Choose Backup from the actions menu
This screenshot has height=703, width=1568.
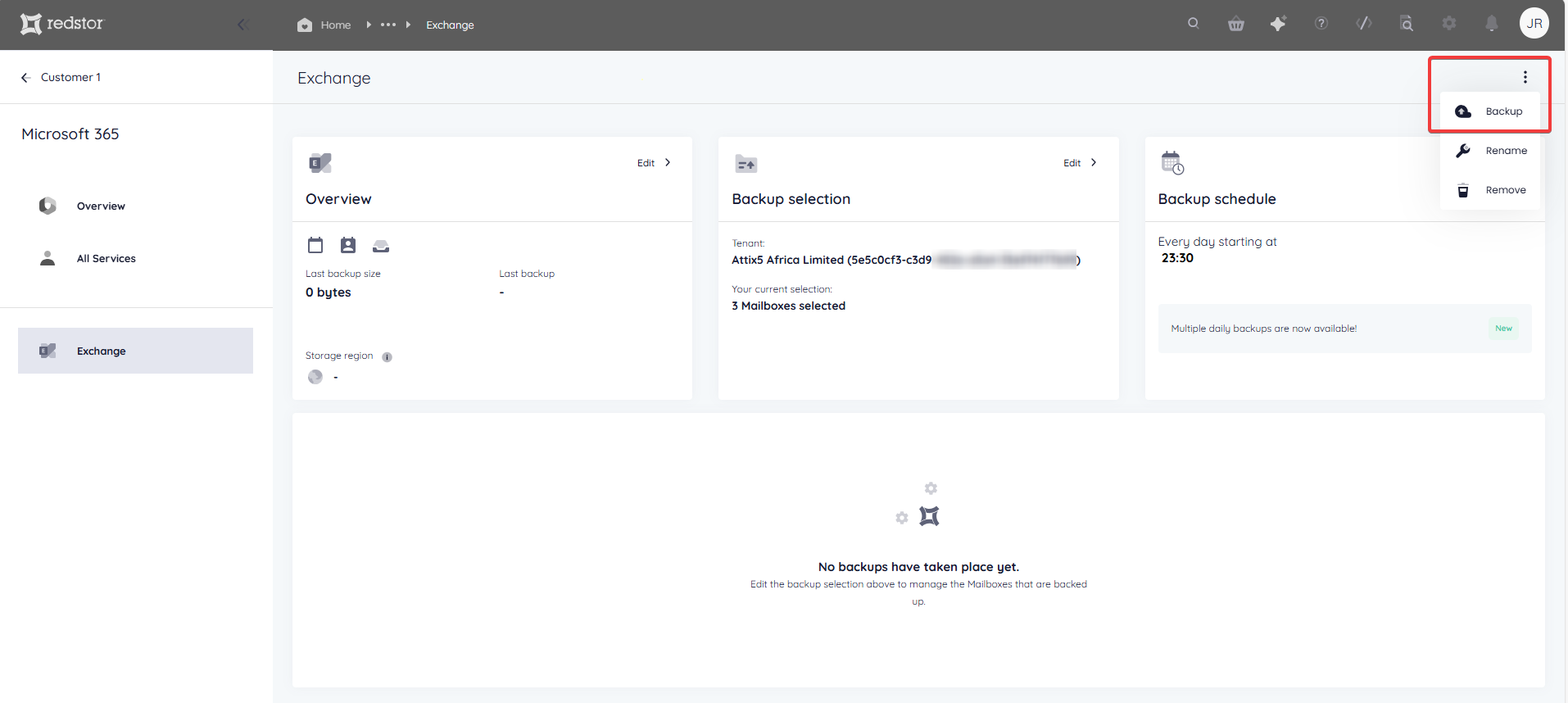click(x=1490, y=111)
